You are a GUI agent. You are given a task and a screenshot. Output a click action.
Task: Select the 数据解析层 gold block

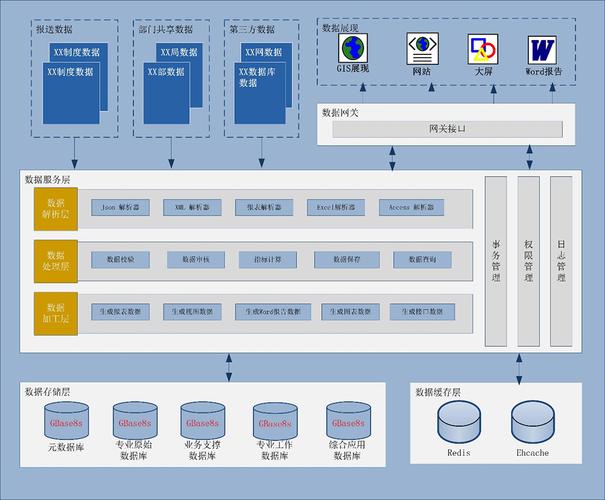point(56,209)
